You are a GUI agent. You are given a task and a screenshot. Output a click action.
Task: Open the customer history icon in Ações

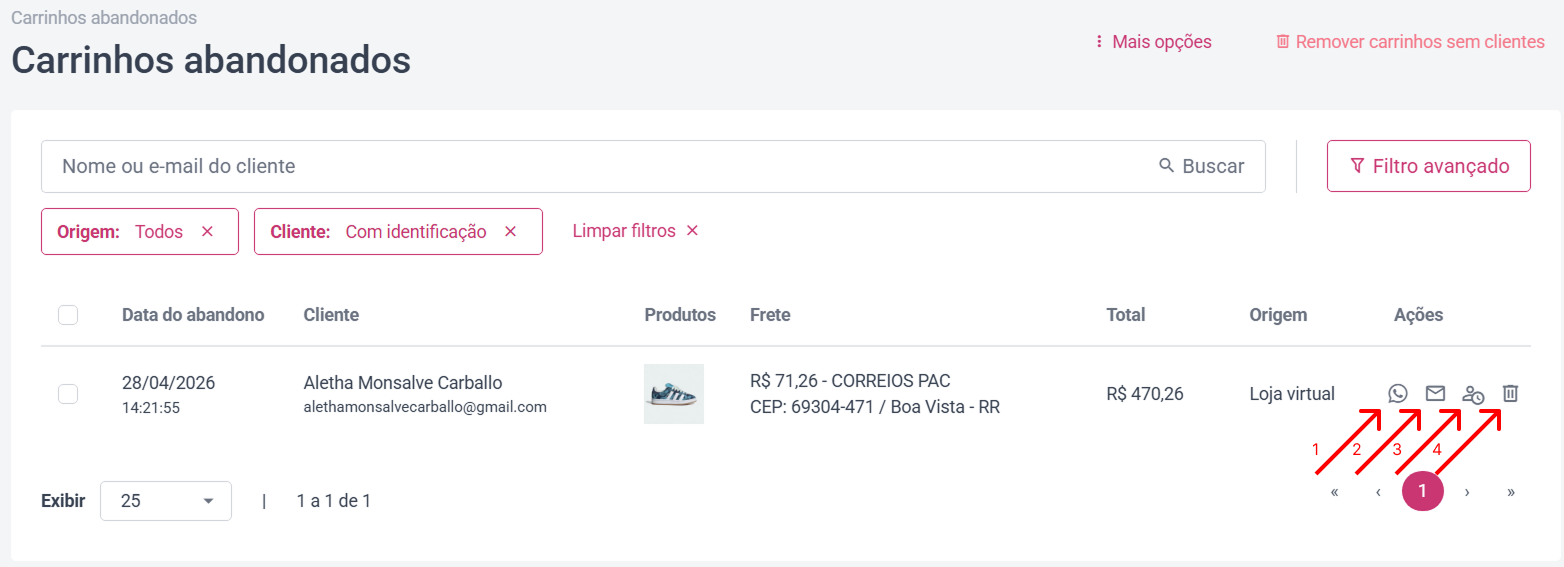1473,394
